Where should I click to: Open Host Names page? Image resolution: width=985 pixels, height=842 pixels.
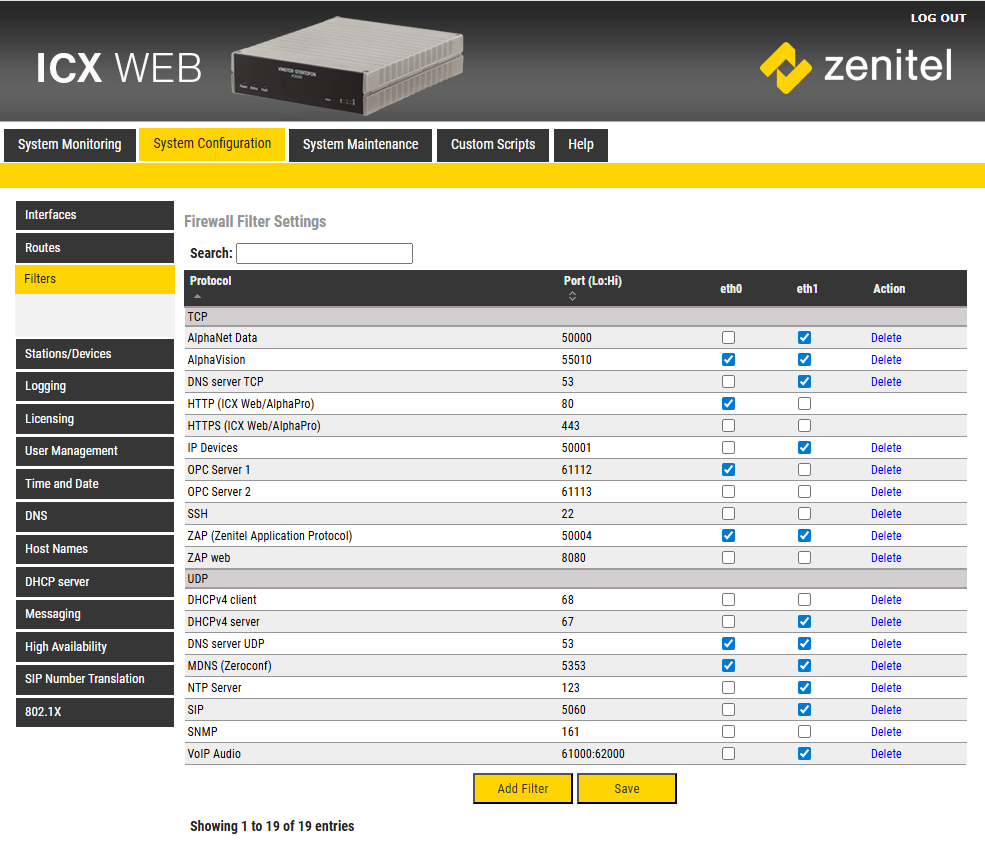tap(95, 549)
